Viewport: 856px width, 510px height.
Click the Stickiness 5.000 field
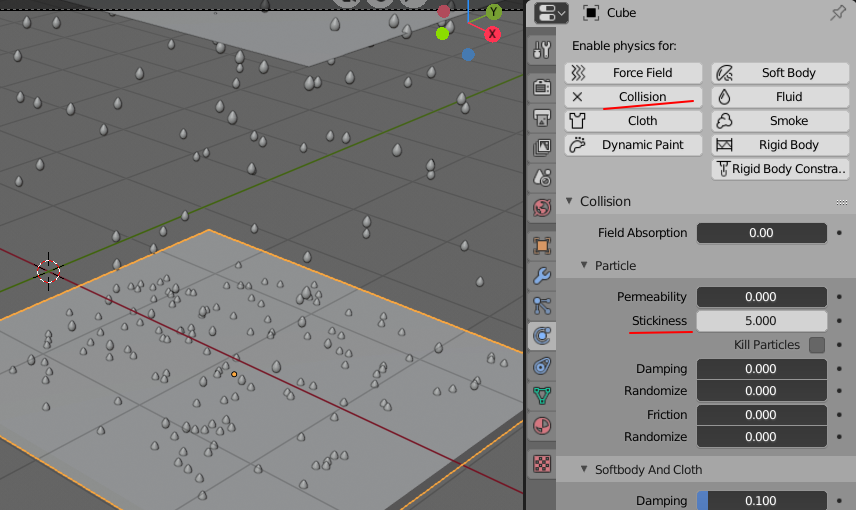762,321
